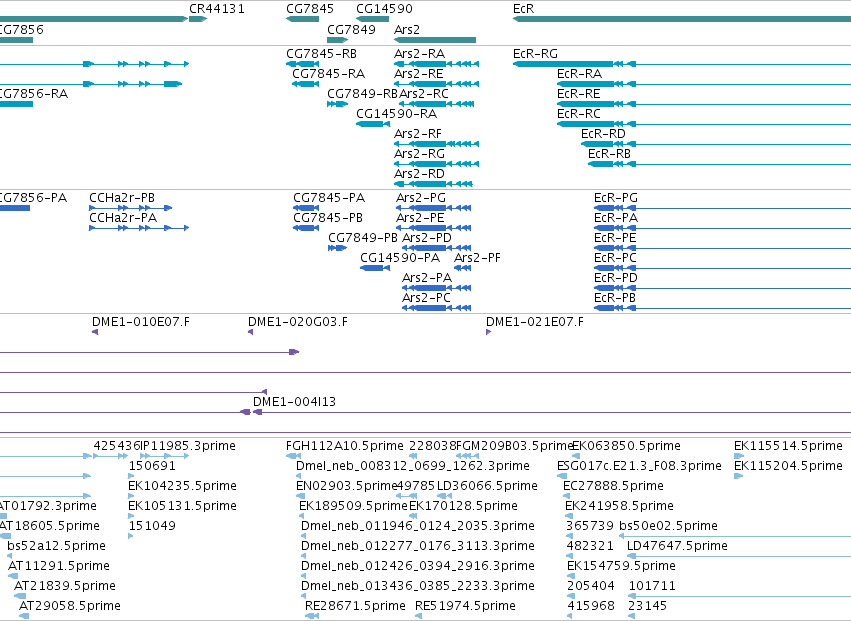Select the Ars2-RD transcript label
Image resolution: width=851 pixels, height=621 pixels.
tap(420, 174)
